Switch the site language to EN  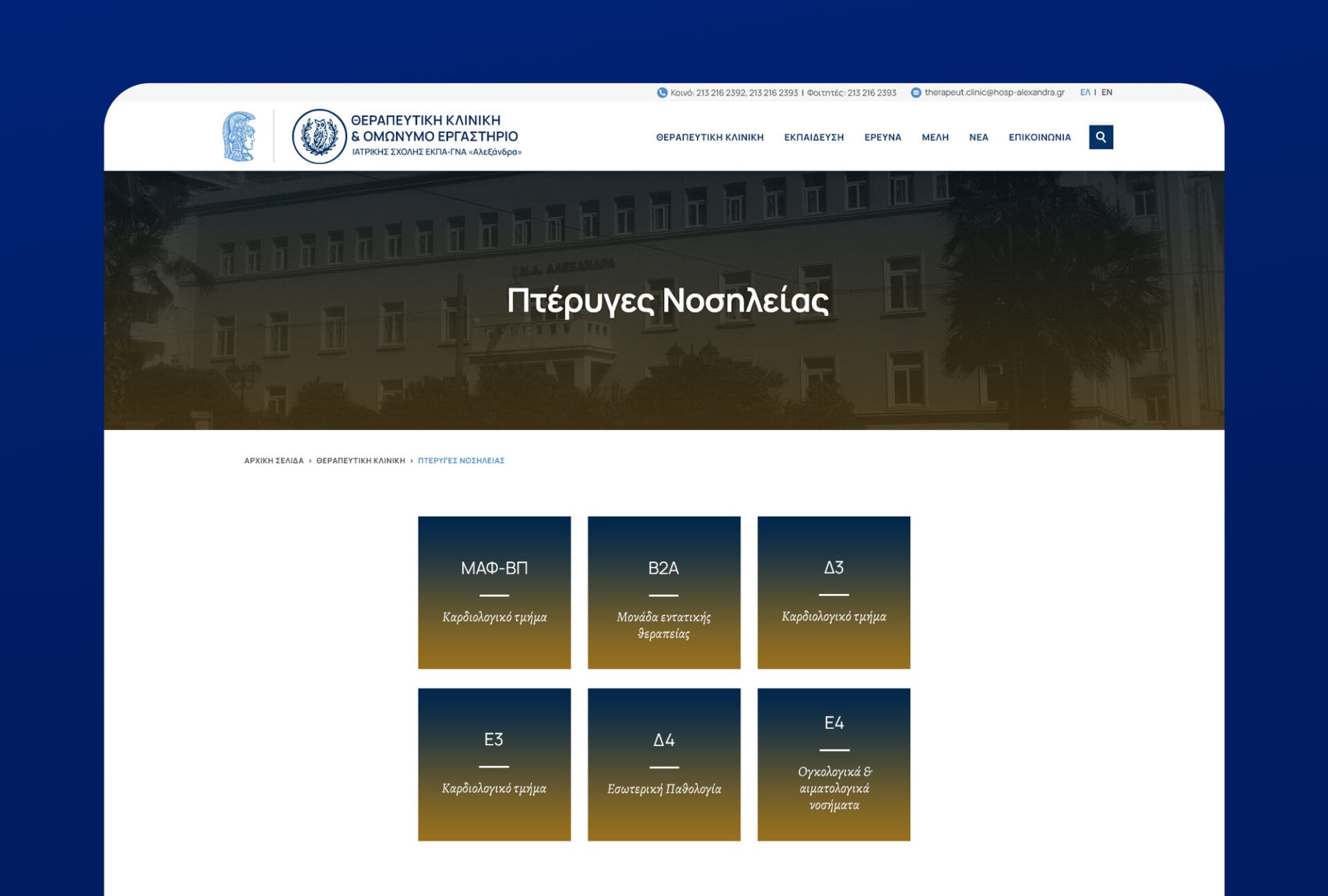click(x=1108, y=91)
